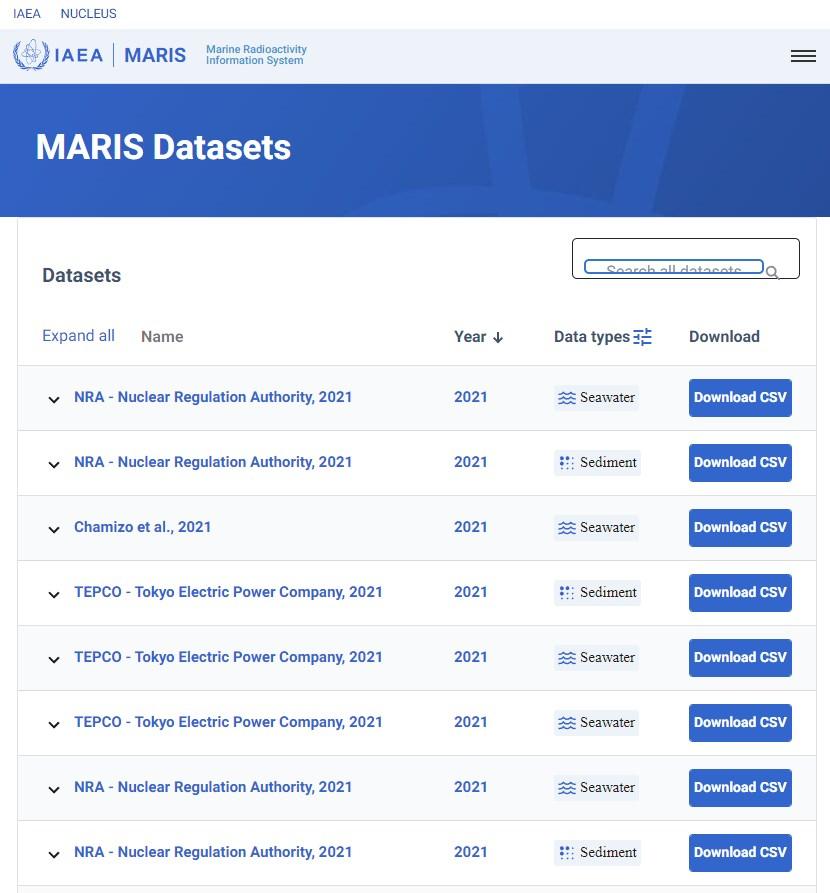The image size is (830, 893).
Task: Download CSV for TEPCO Sediment dataset
Action: [740, 592]
